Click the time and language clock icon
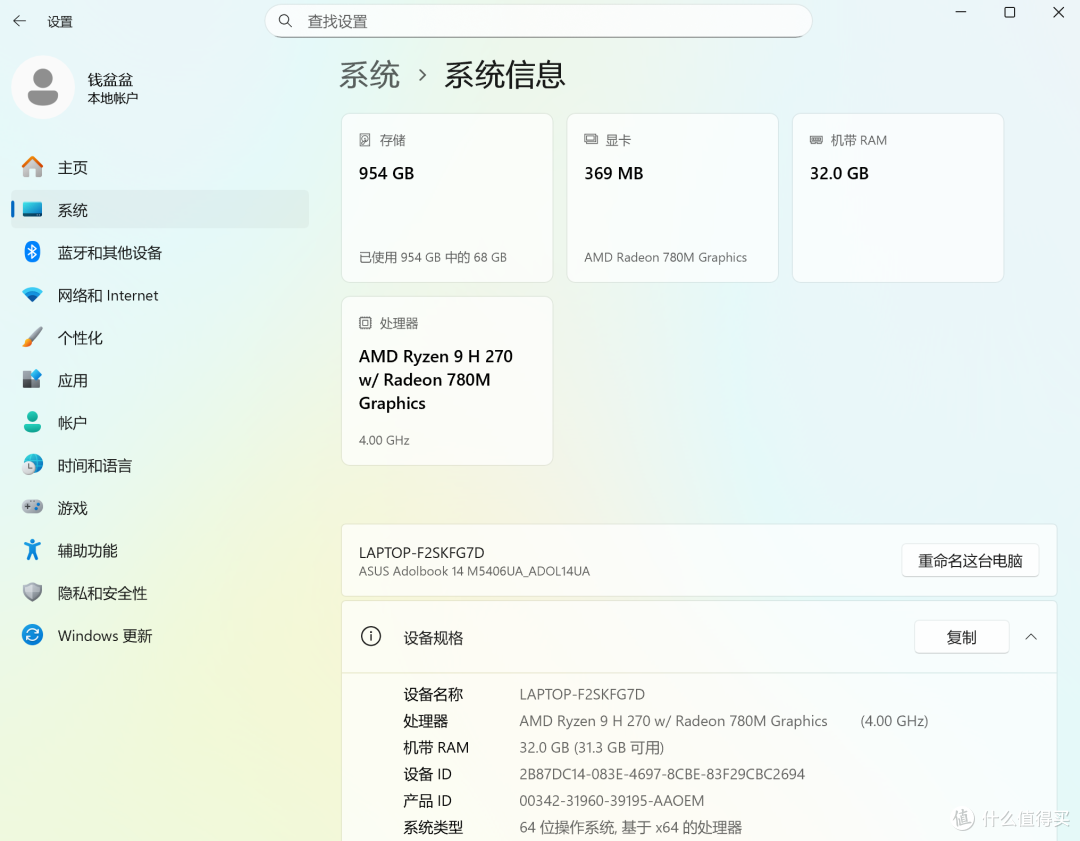Screen dimensions: 1080x841 tap(32, 465)
